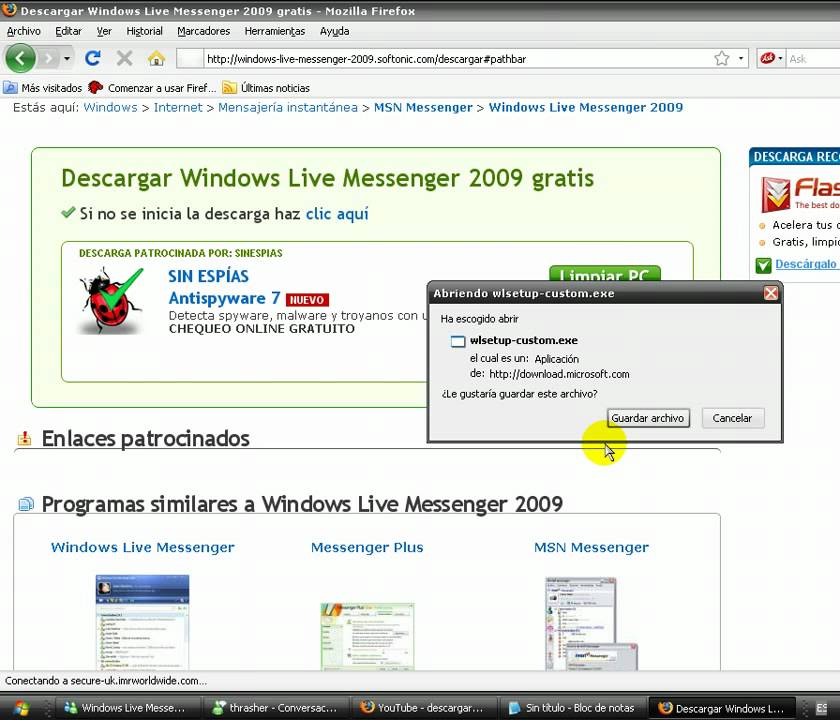Click the Enlaces patrocinados heading icon
The width and height of the screenshot is (840, 720).
[x=24, y=439]
